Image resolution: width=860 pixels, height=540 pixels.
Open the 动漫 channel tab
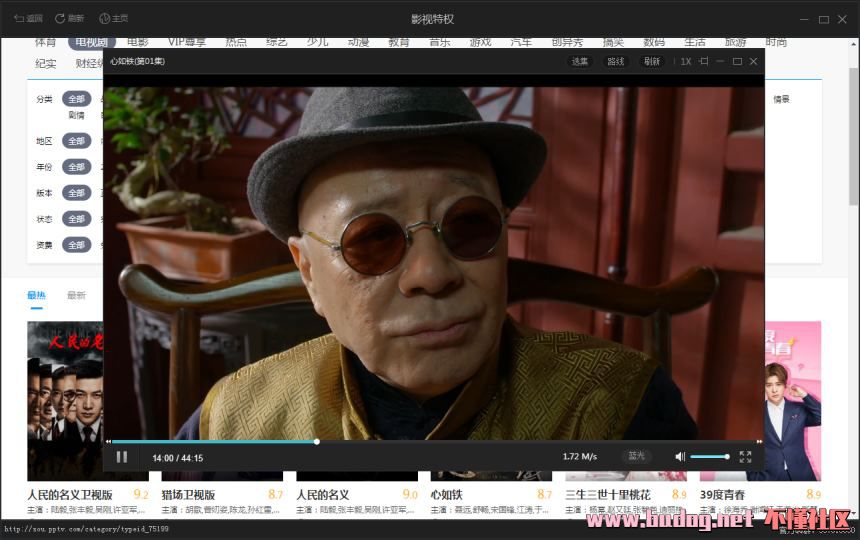[358, 42]
